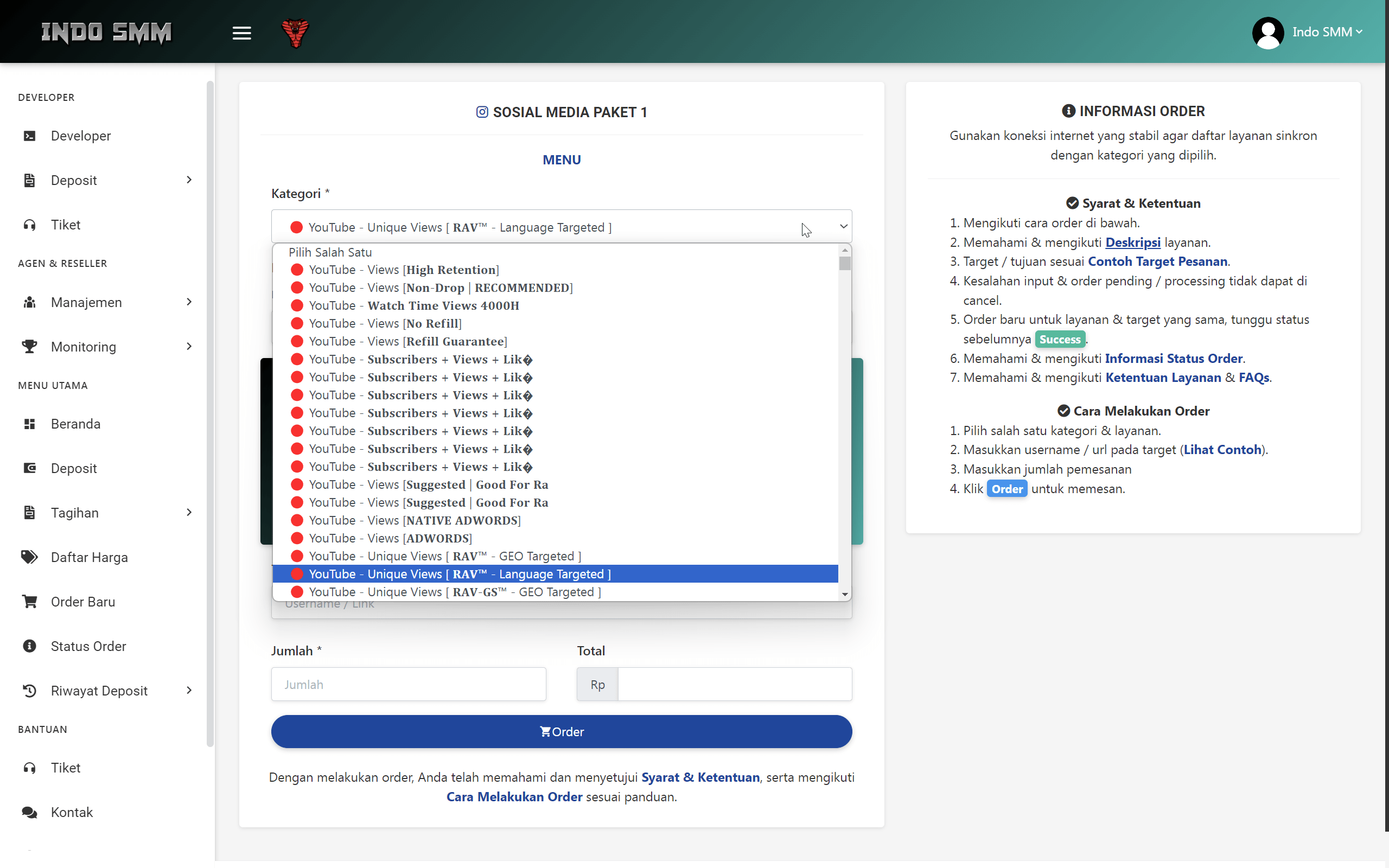Click the Tiket headphones icon in sidebar
Viewport: 1389px width, 868px height.
coord(29,225)
